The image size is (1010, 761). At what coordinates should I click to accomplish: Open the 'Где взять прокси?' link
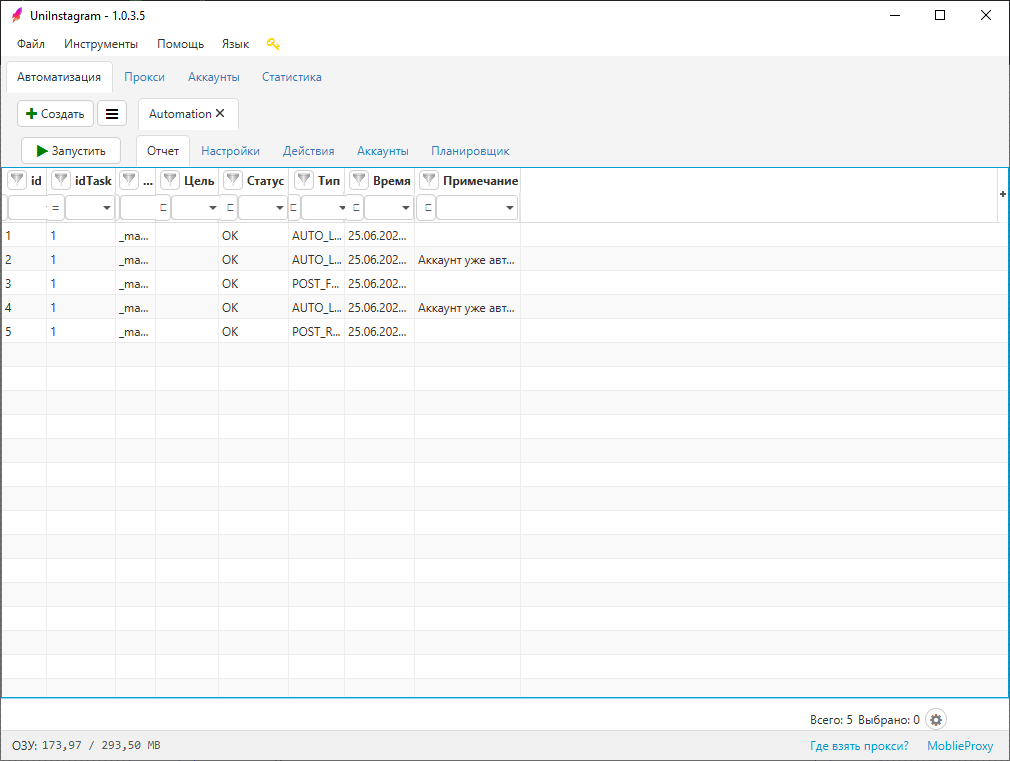[x=859, y=746]
